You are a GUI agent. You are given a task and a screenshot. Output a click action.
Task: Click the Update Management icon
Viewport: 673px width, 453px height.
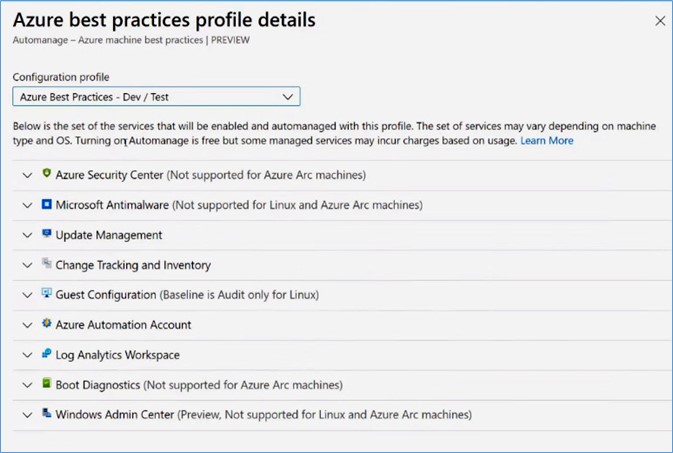46,235
